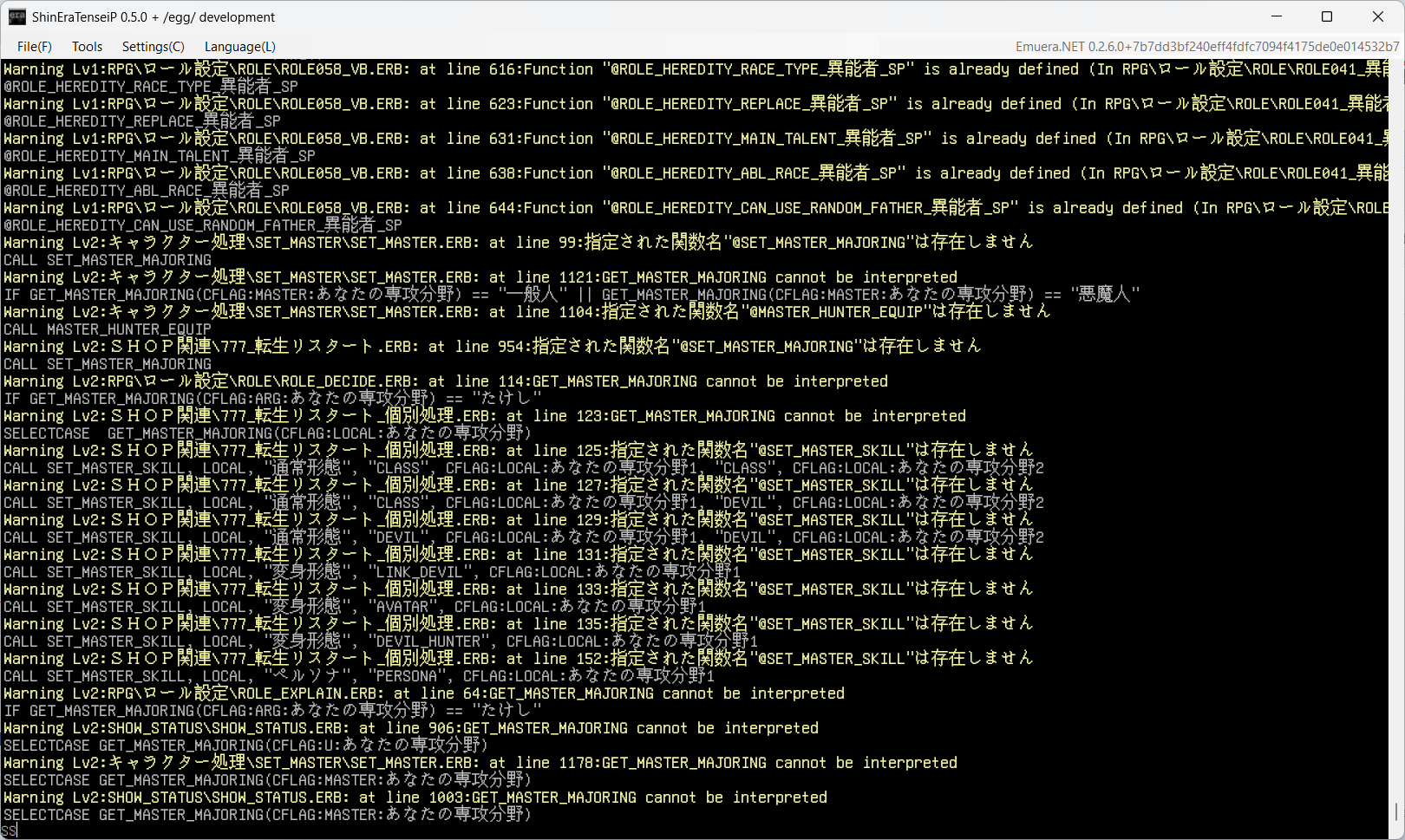This screenshot has height=840, width=1405.
Task: Click '@ROLE_HEREDITY_REPLACE_異能者_SP' code line
Action: (142, 121)
